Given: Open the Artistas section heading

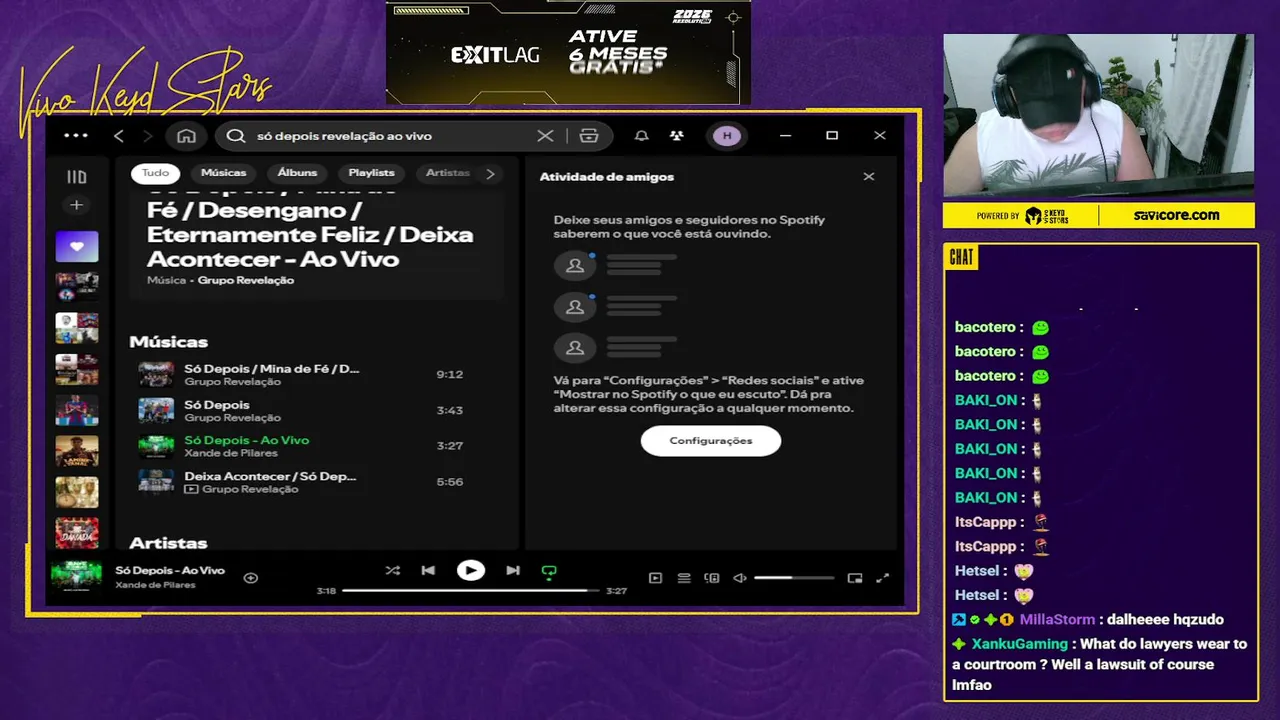Looking at the screenshot, I should tap(168, 542).
